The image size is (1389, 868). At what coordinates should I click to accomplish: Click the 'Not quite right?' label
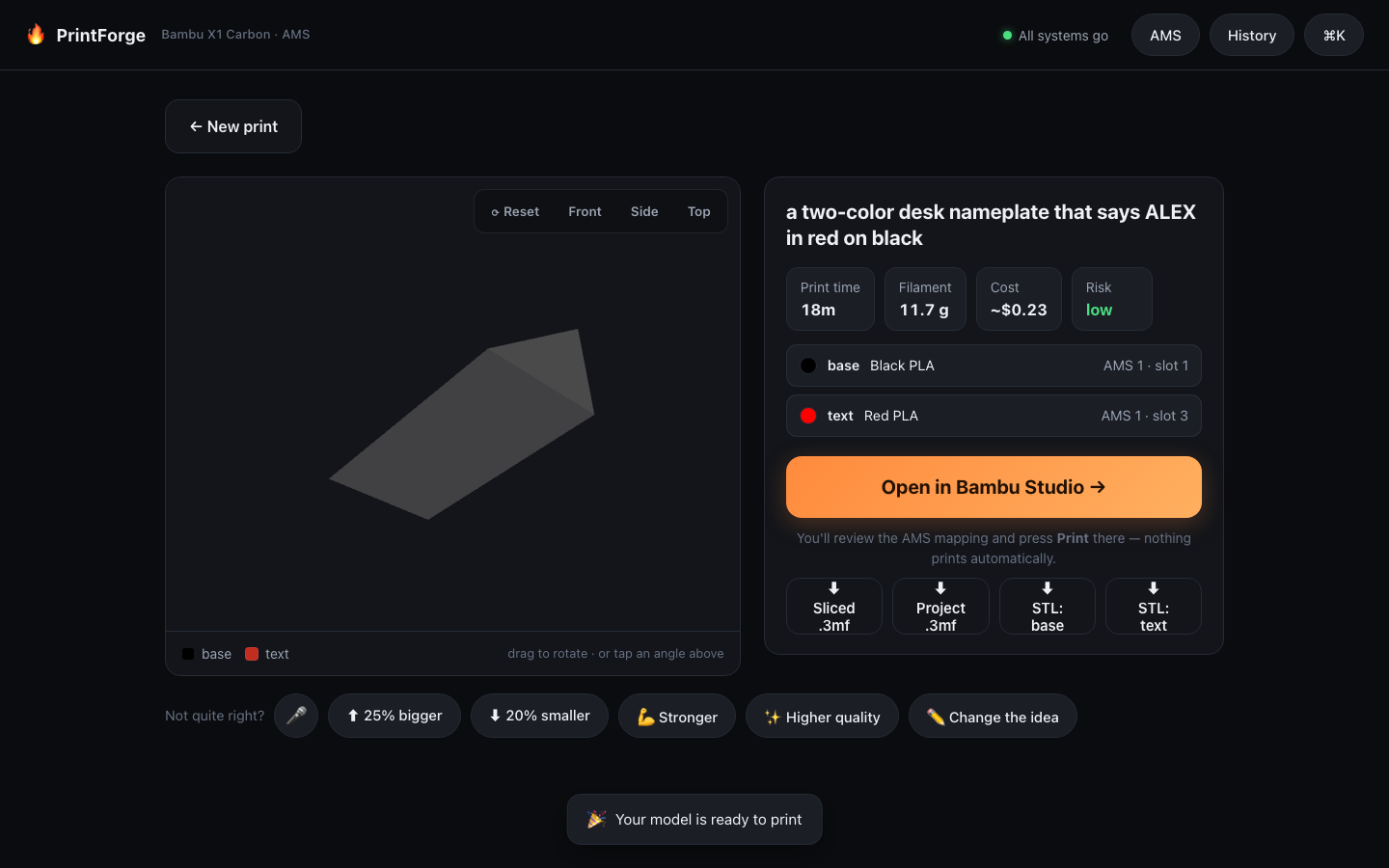(x=214, y=716)
